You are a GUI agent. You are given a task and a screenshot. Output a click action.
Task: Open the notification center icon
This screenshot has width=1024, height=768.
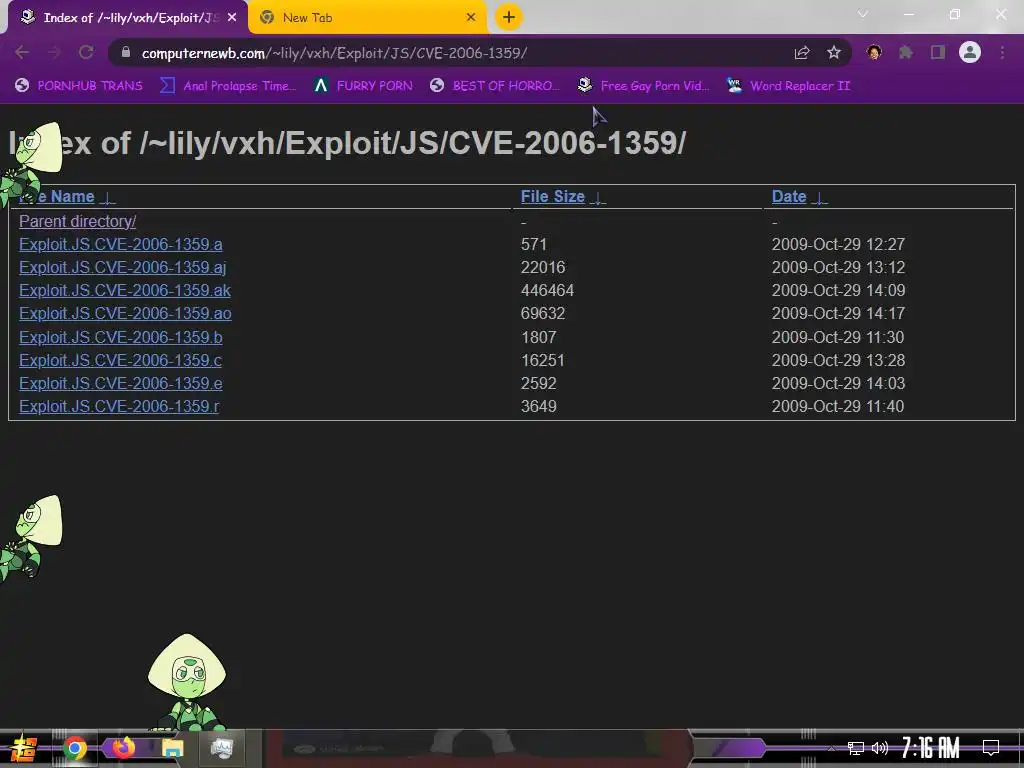[991, 748]
